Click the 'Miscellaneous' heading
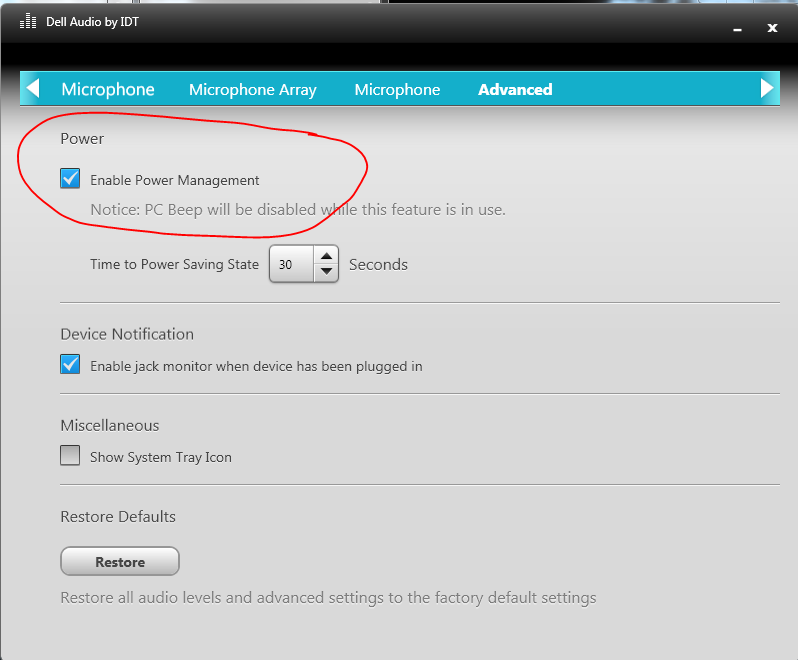798x660 pixels. 110,425
